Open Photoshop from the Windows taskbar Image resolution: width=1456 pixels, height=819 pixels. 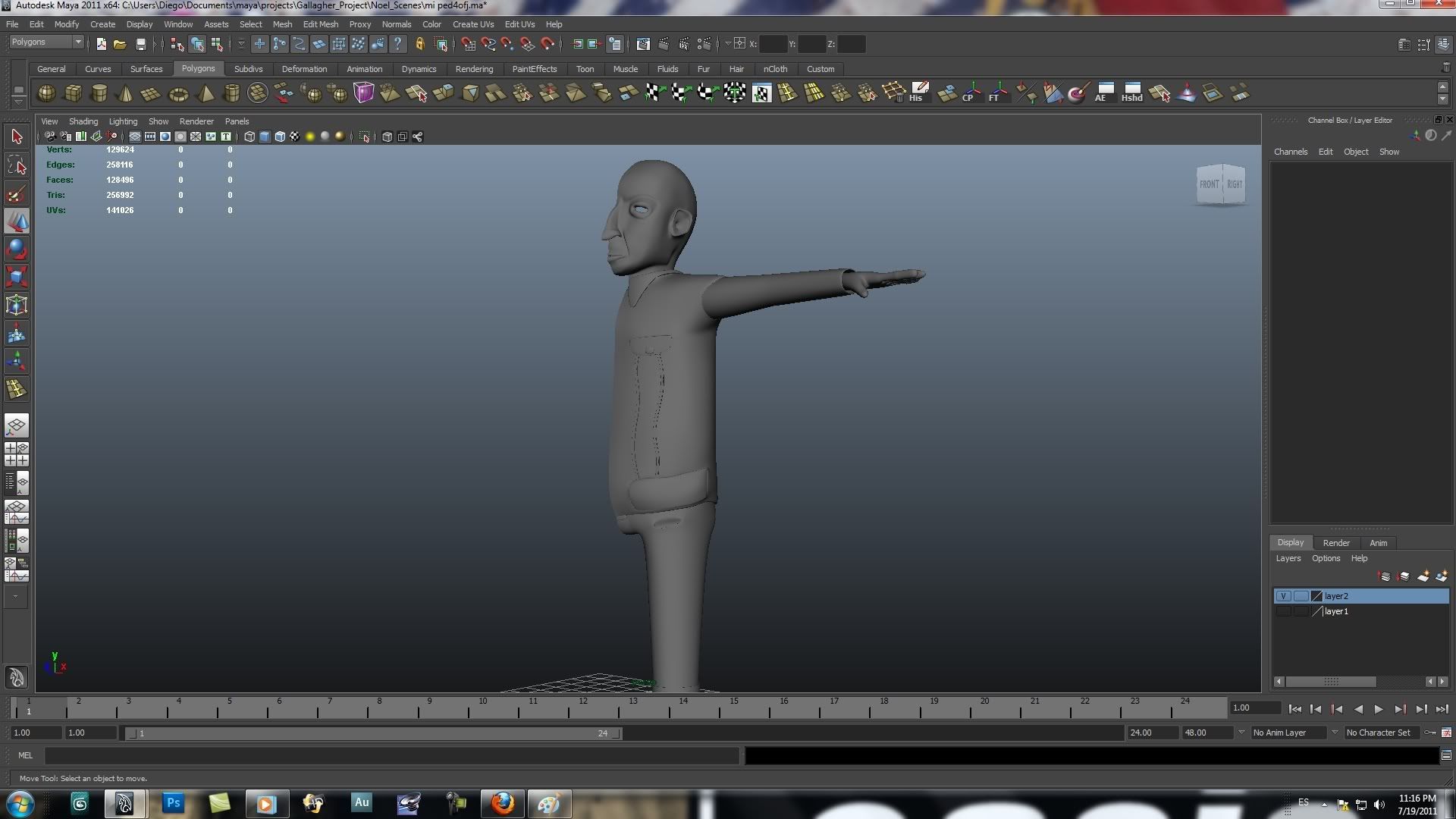click(x=174, y=803)
